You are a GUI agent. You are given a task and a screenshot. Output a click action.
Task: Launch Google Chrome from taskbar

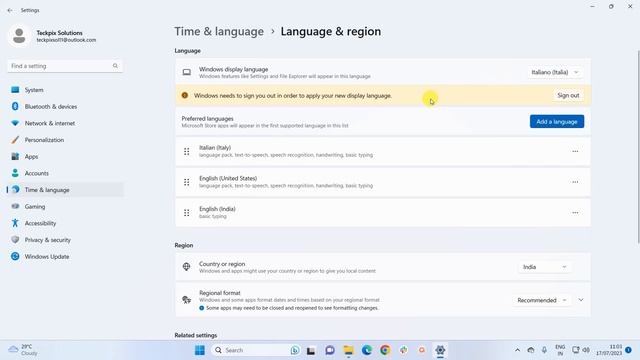click(385, 350)
